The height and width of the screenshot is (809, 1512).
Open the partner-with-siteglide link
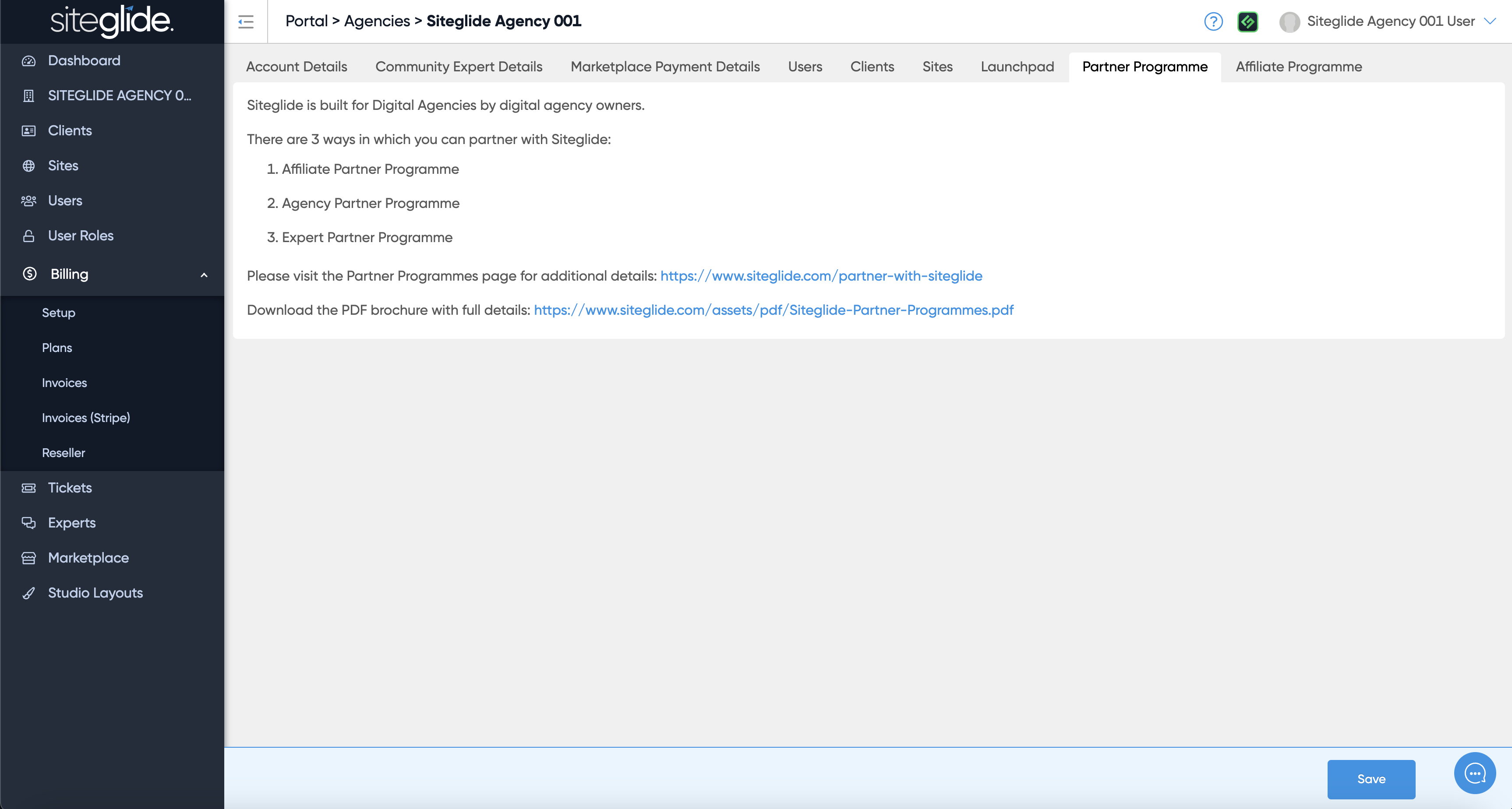click(820, 276)
